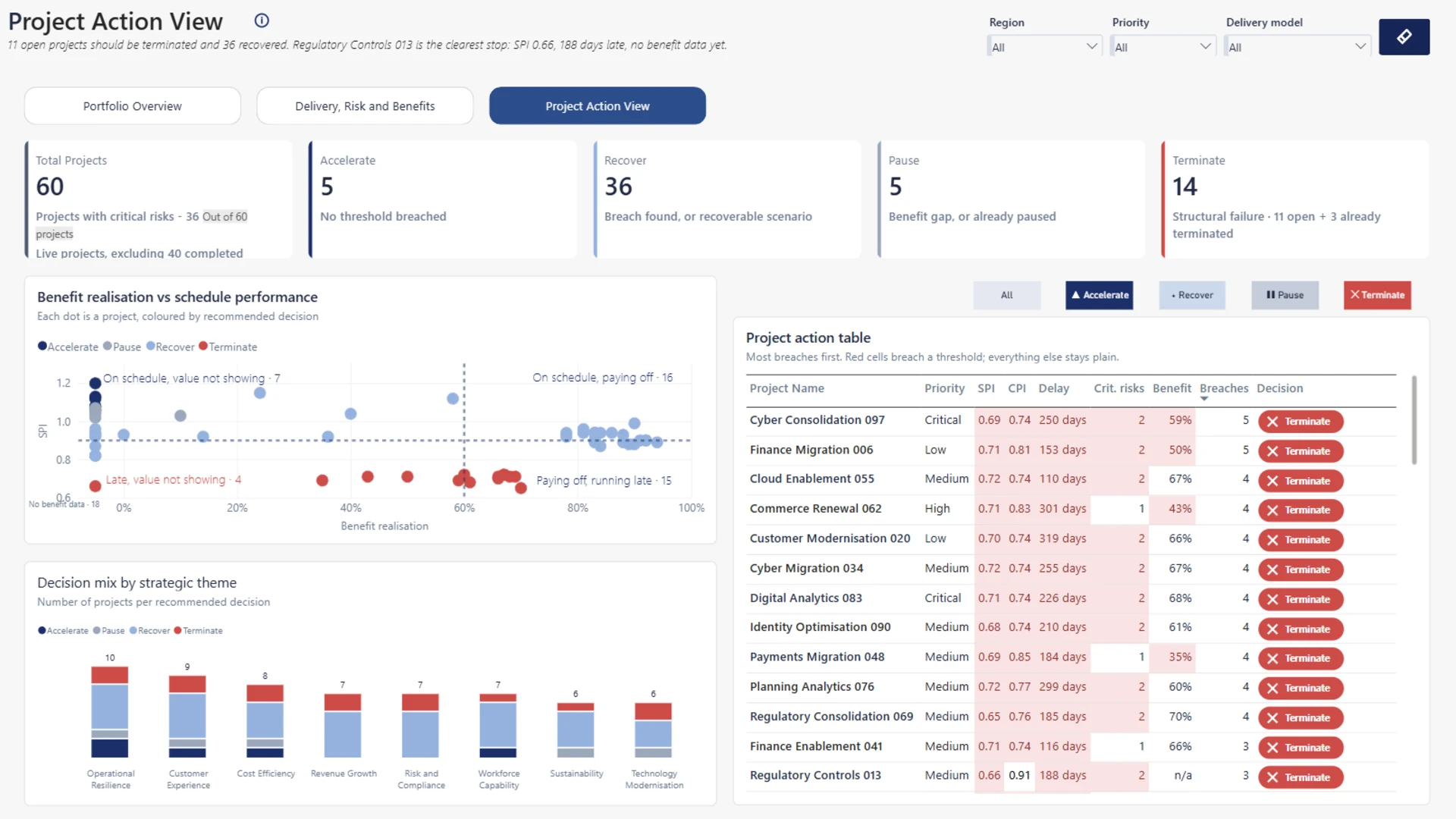Click the Terminate legend swatch in the scatter chart
This screenshot has height=819, width=1456.
(x=202, y=347)
